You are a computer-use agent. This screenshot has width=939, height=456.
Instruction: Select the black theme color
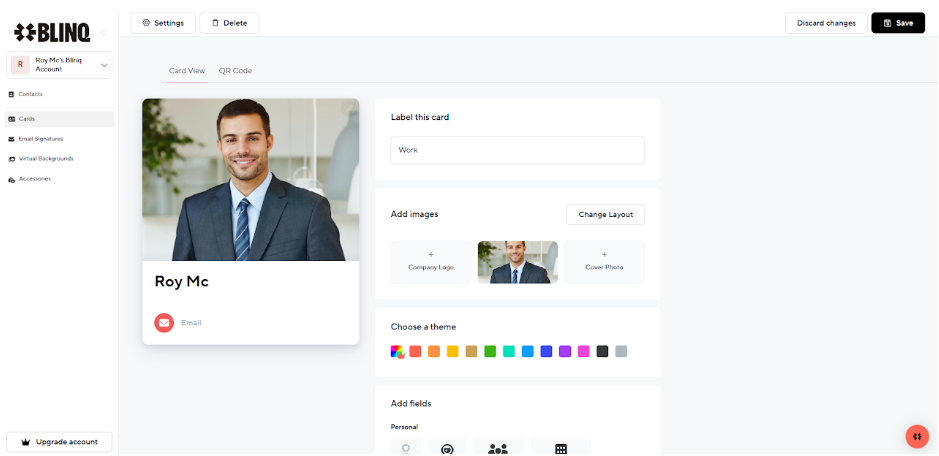pyautogui.click(x=602, y=351)
